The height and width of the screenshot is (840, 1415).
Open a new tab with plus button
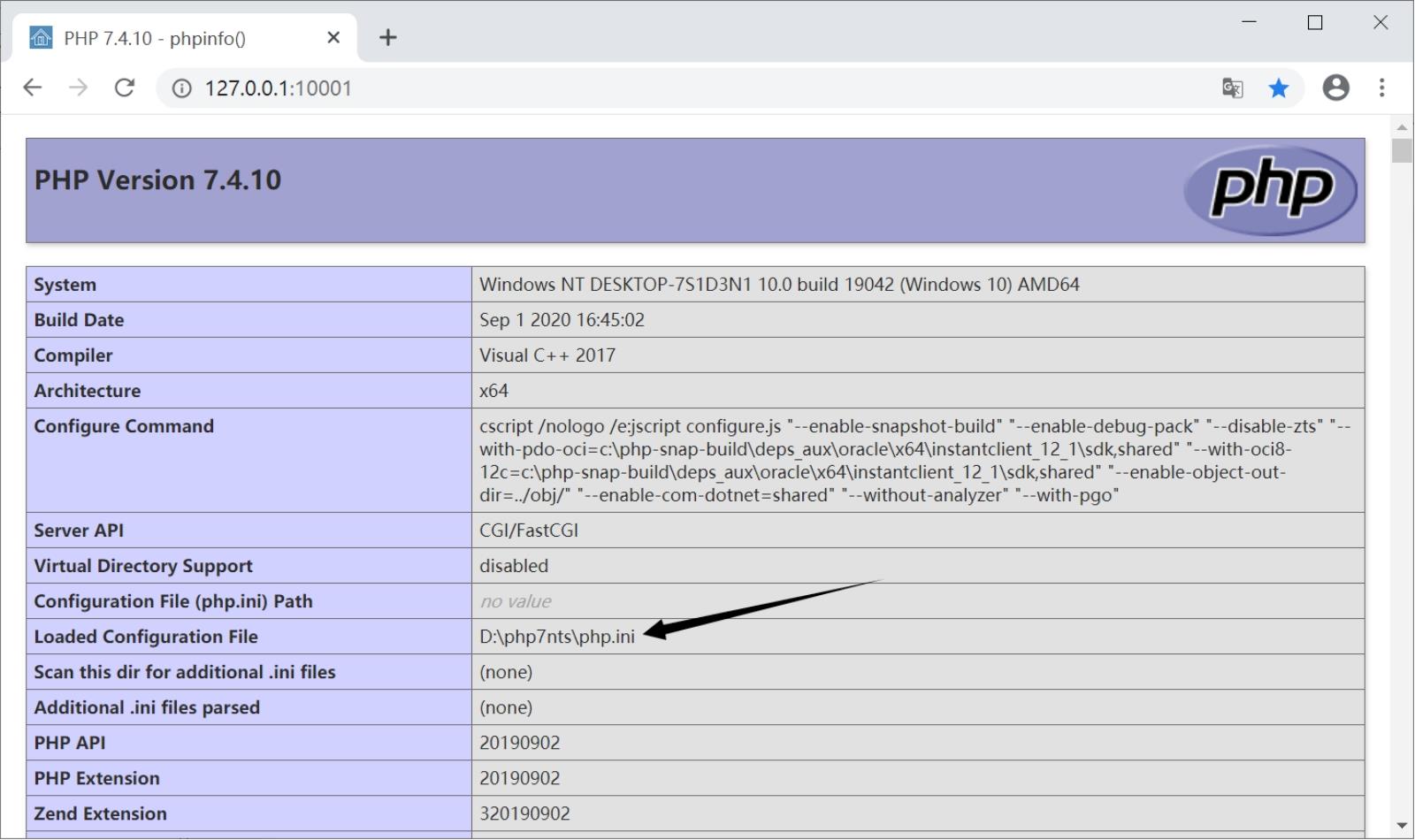387,37
